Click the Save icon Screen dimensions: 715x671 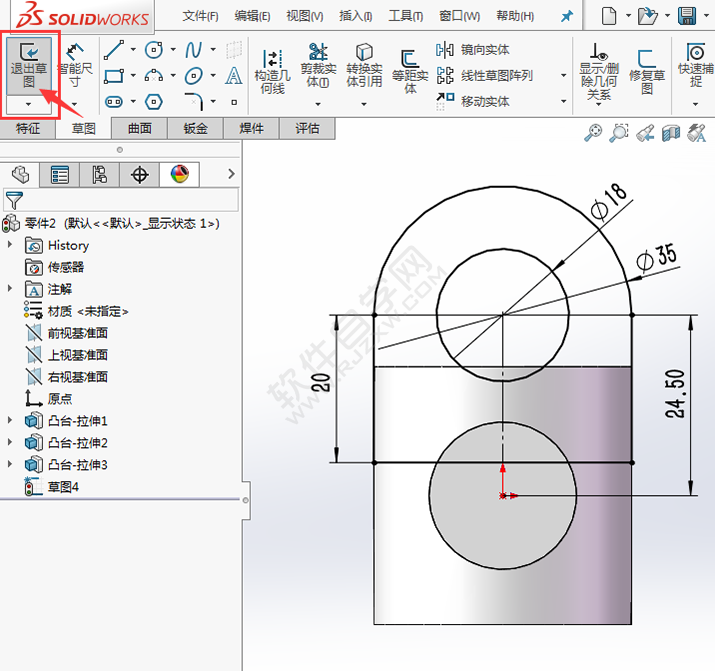pyautogui.click(x=687, y=16)
